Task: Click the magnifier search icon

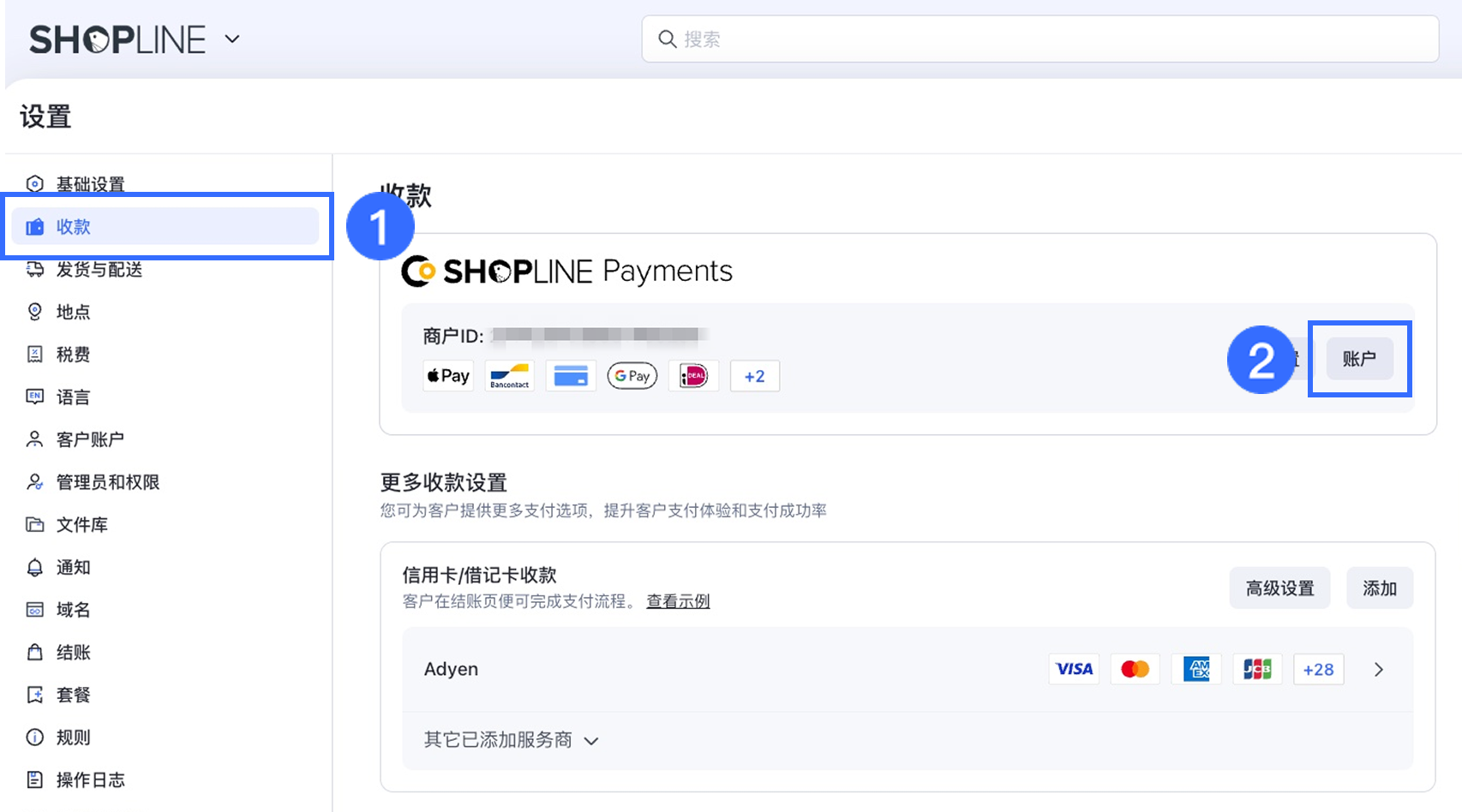Action: [x=667, y=39]
